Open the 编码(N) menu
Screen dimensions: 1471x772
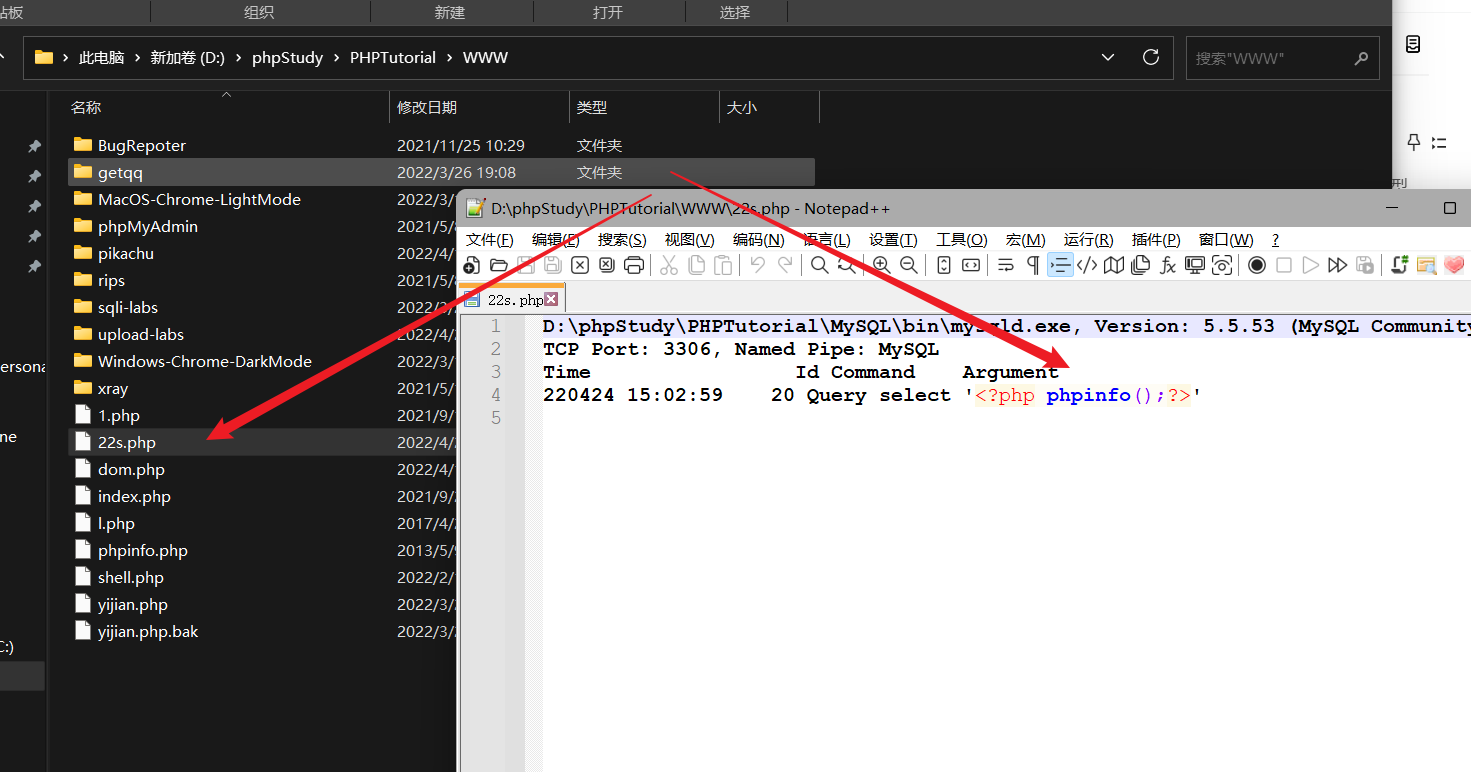[758, 240]
